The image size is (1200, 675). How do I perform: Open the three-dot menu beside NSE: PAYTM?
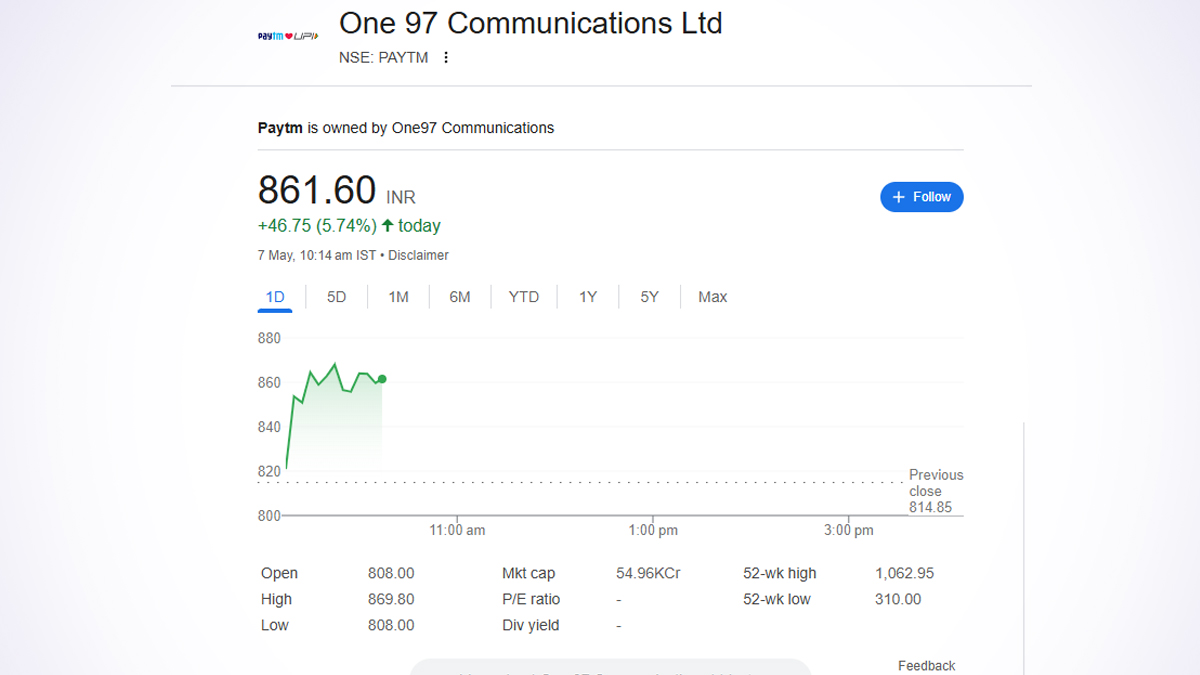click(x=446, y=58)
